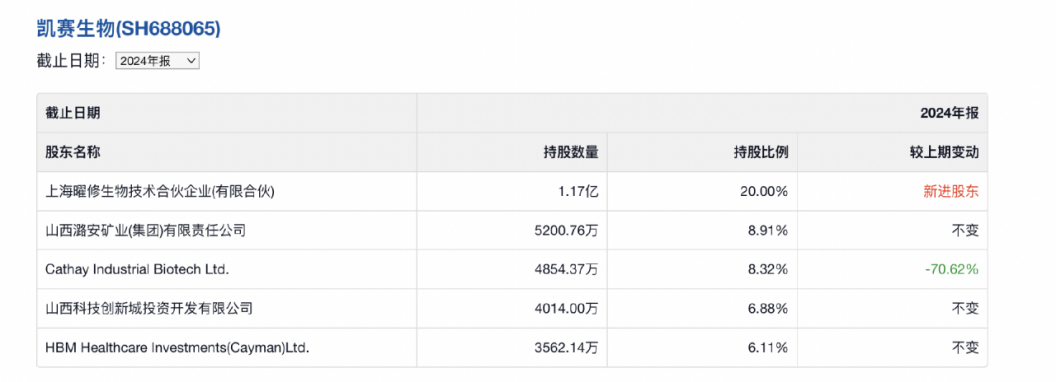Click 山西潞安矿业(集团)有限责任公司 row name
Viewport: 1056px width, 382px height.
(x=145, y=230)
